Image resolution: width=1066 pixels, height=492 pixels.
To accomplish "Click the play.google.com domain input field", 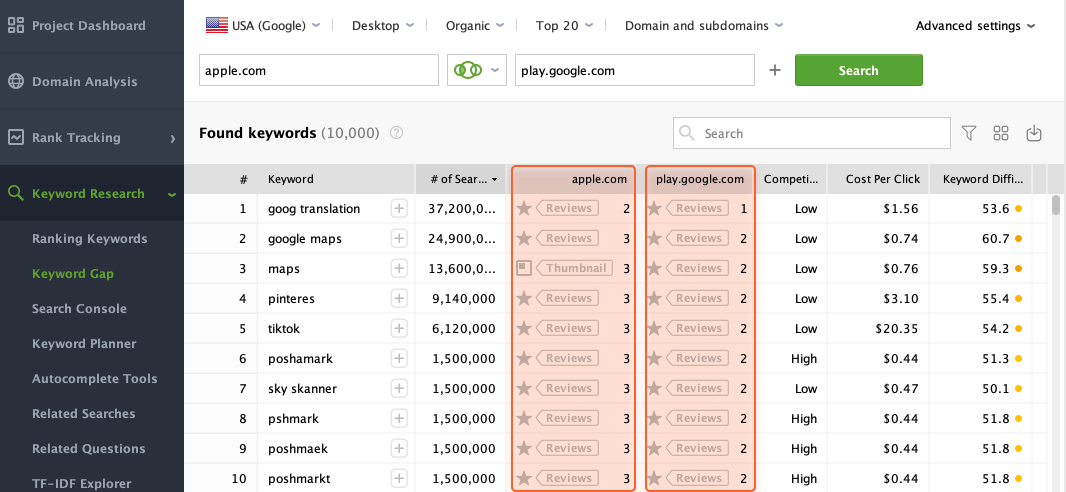I will (634, 70).
